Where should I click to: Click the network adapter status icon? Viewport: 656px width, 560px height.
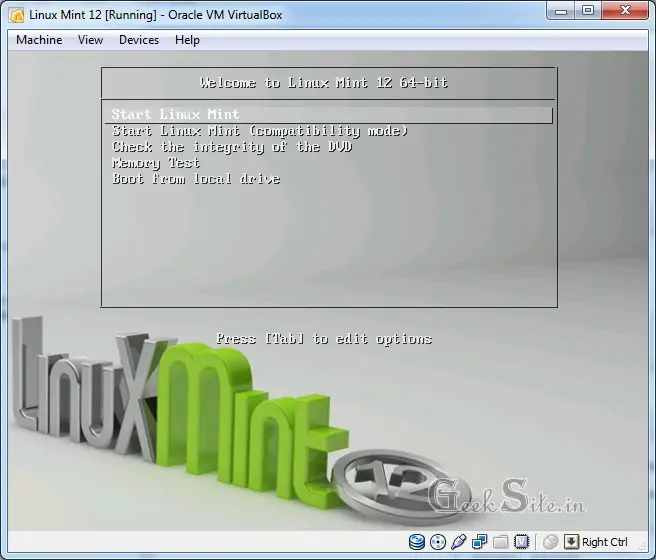pos(479,542)
